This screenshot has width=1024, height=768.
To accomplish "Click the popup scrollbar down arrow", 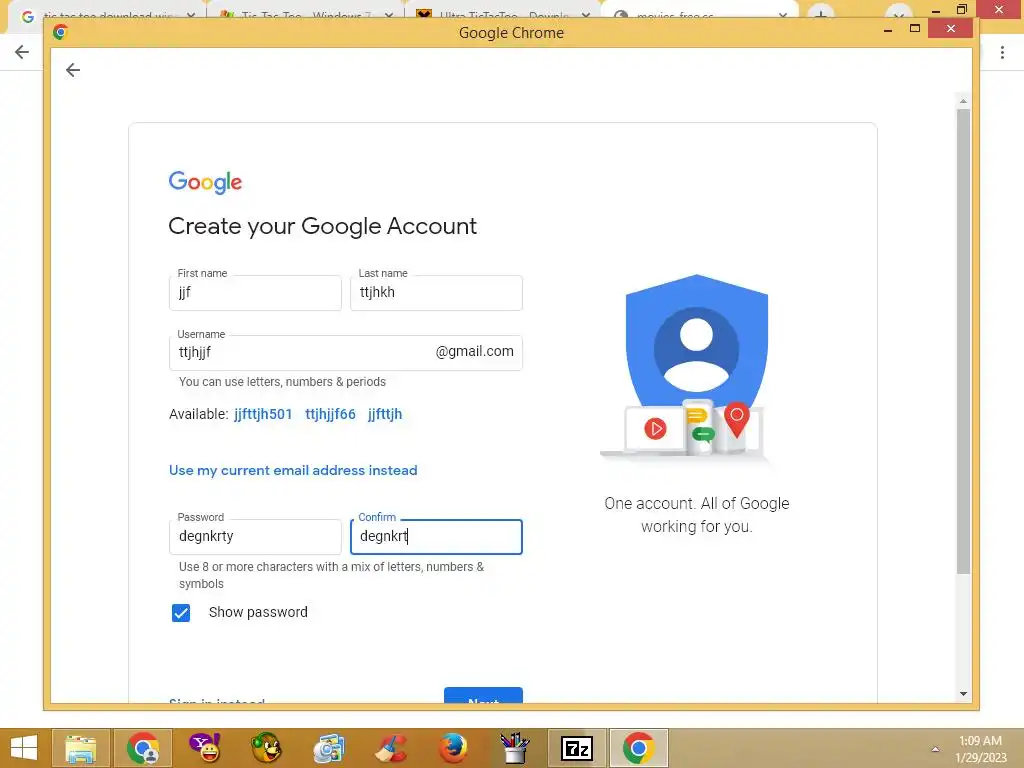I will tap(963, 694).
